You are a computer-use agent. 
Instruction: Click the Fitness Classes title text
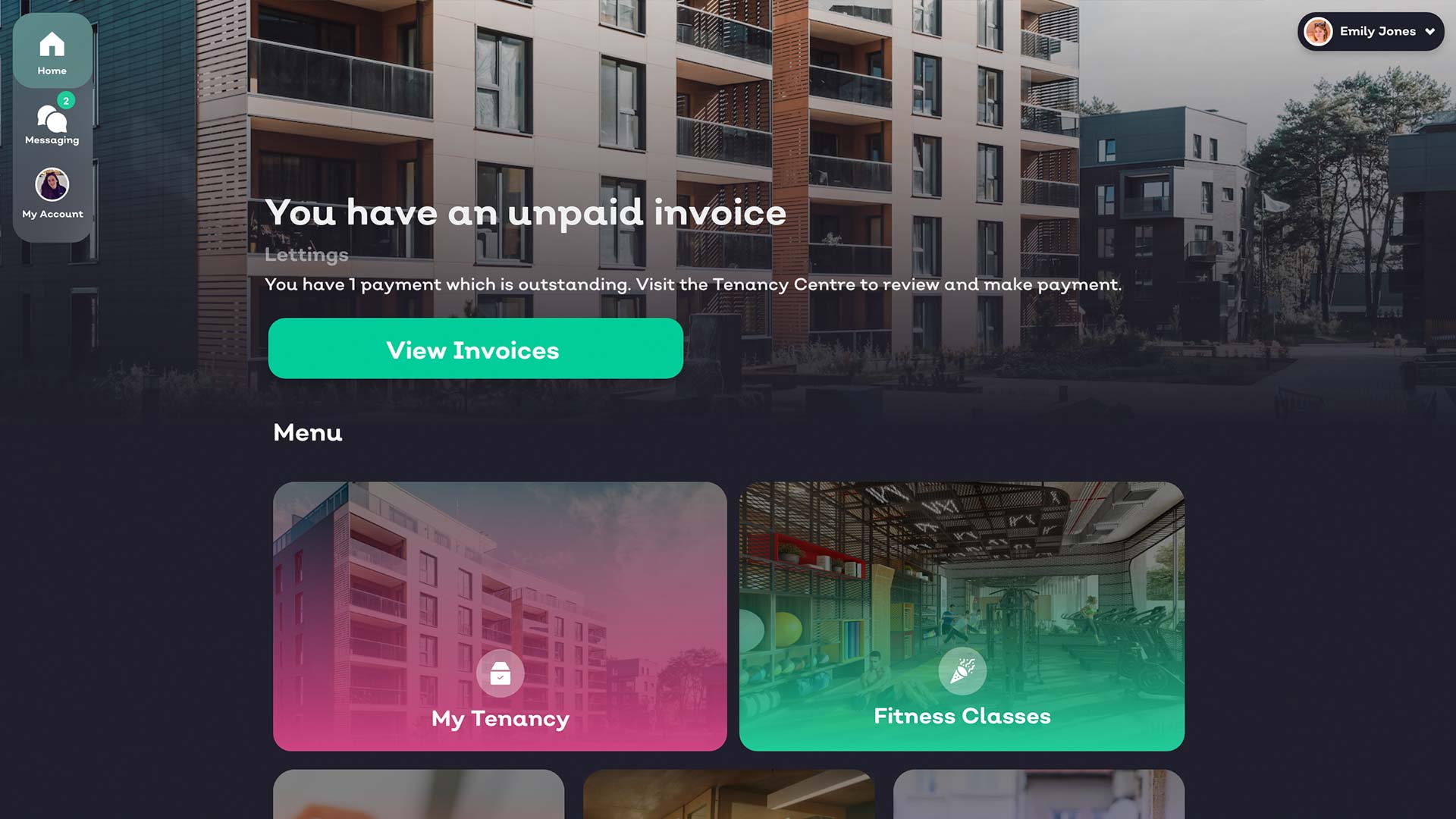point(962,717)
